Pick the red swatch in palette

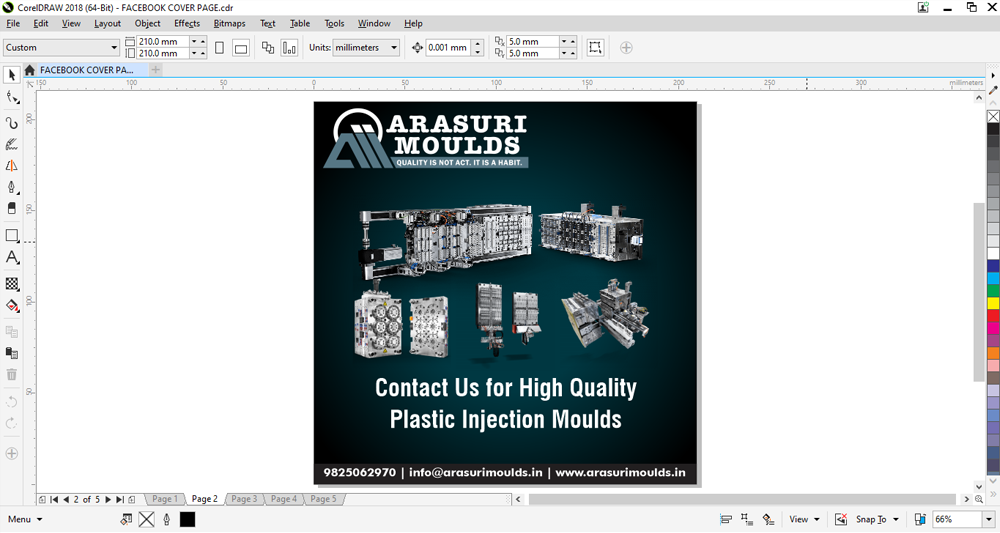993,316
